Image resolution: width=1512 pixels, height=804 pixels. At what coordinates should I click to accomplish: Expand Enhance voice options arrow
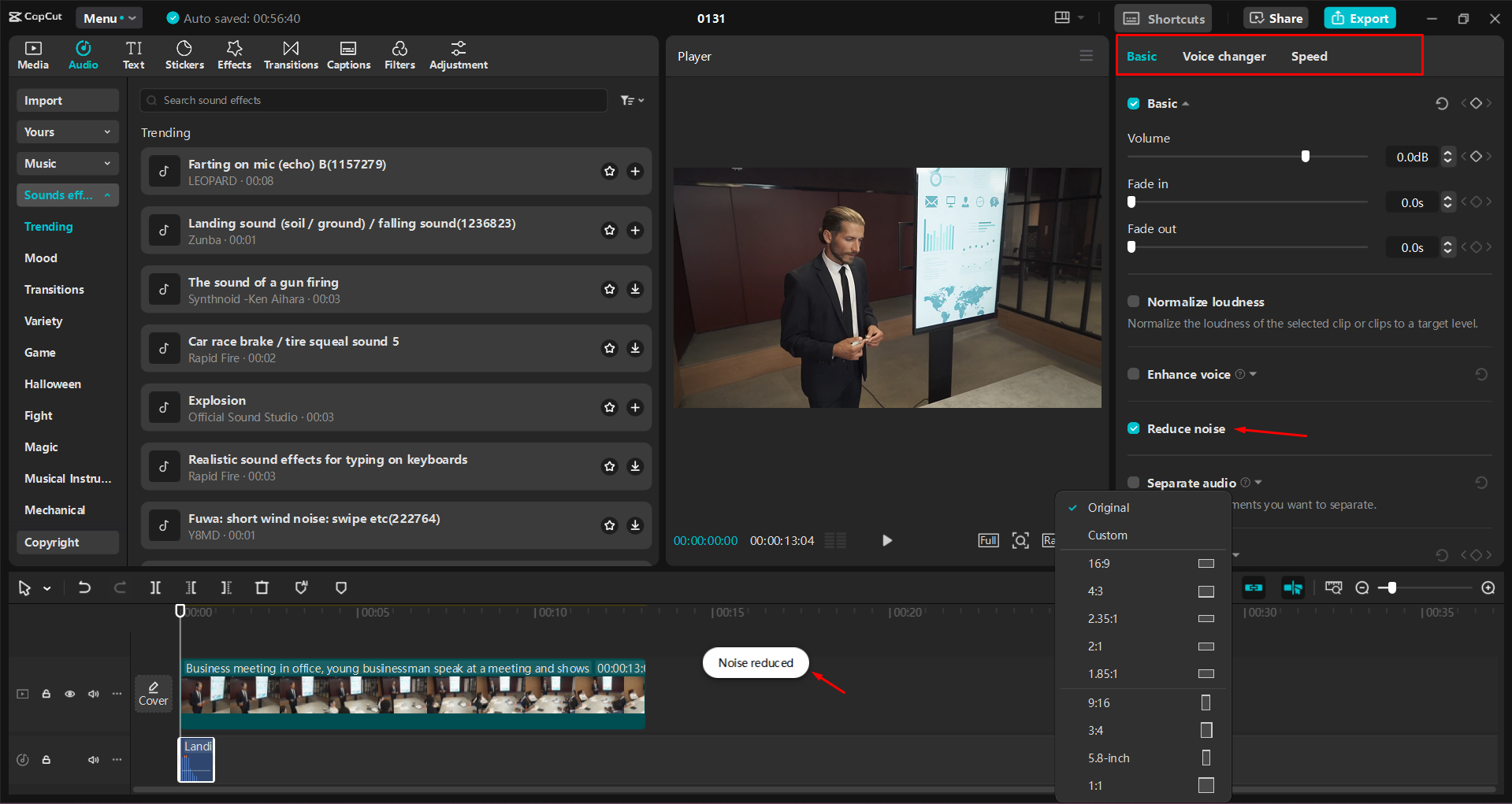[x=1254, y=374]
